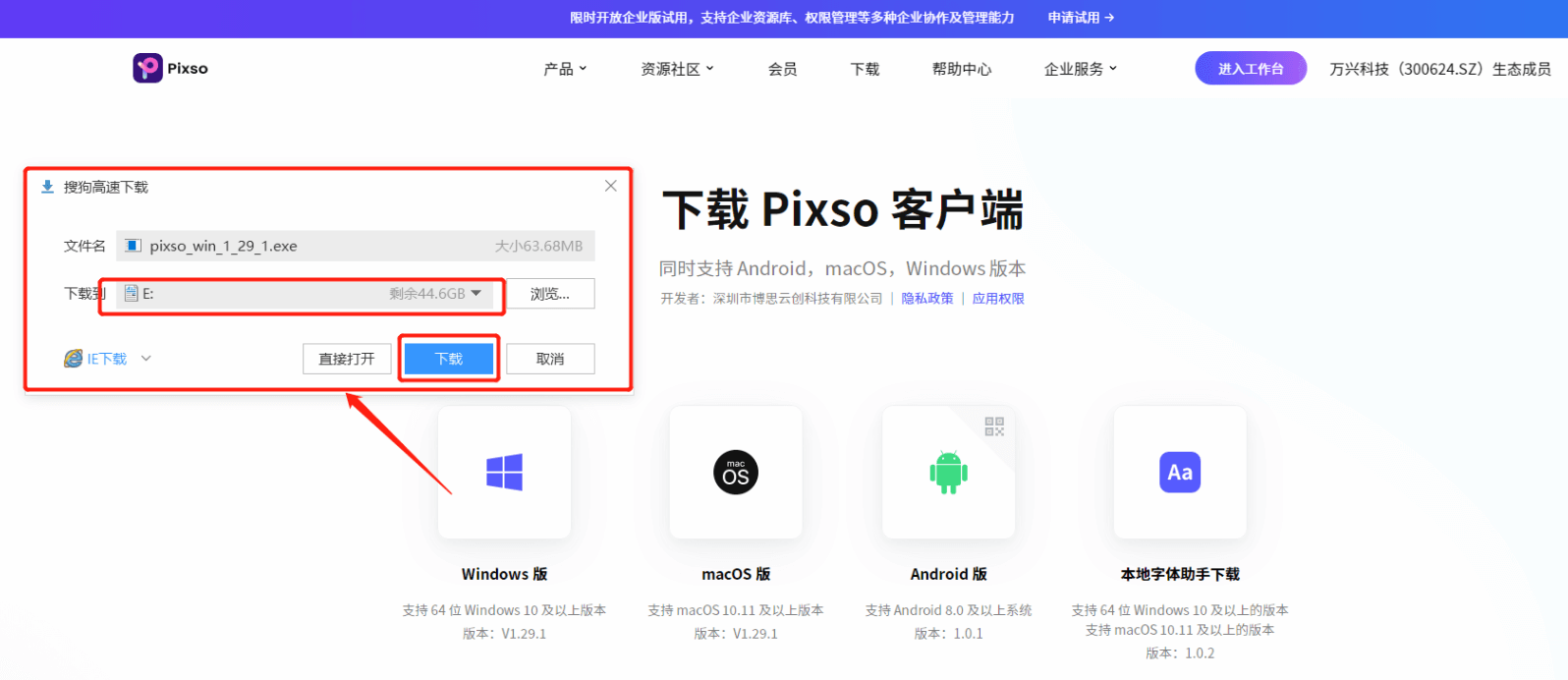1568x680 pixels.
Task: Click the 直接打开 button
Action: click(347, 359)
